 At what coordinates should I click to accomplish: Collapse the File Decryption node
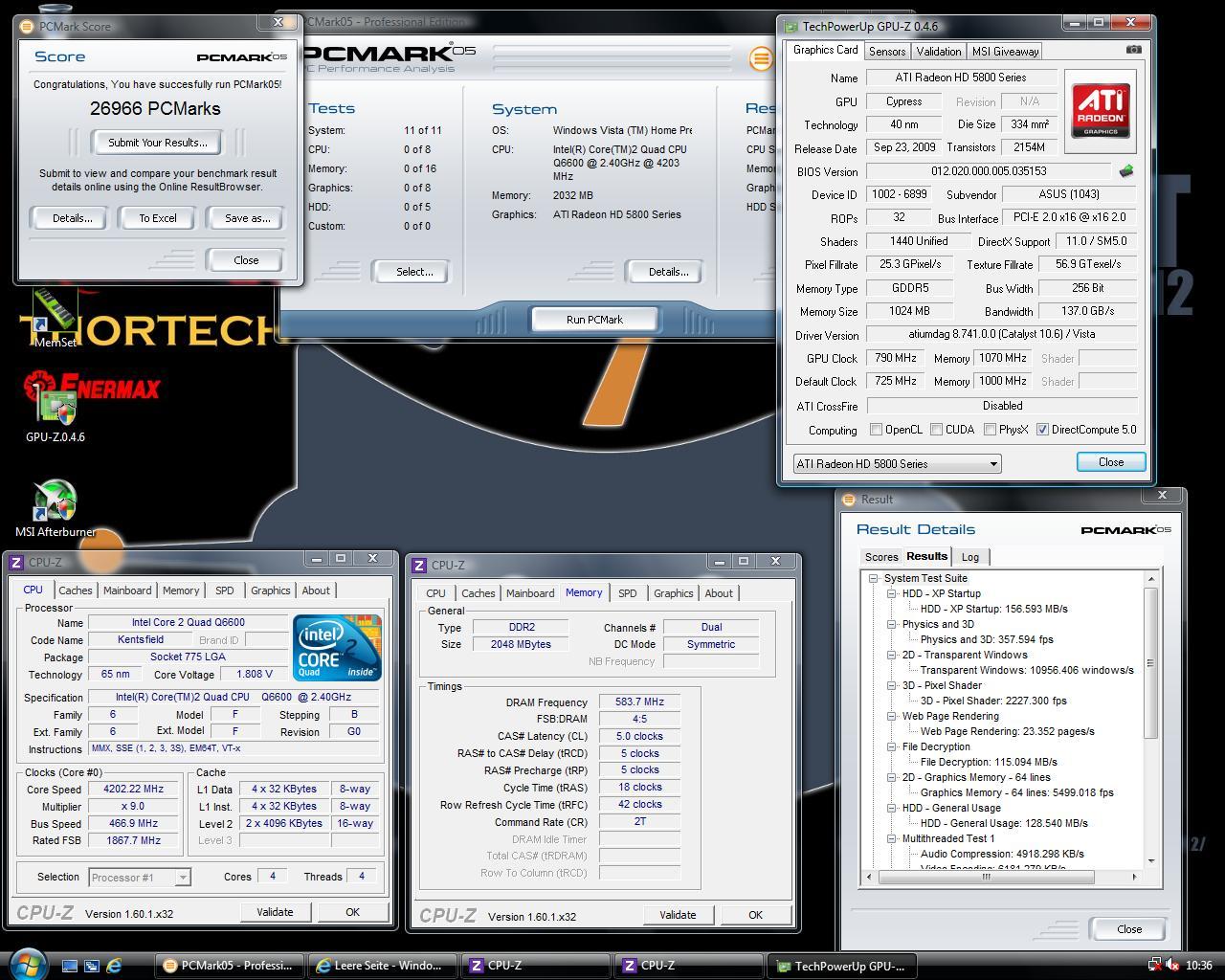coord(891,746)
